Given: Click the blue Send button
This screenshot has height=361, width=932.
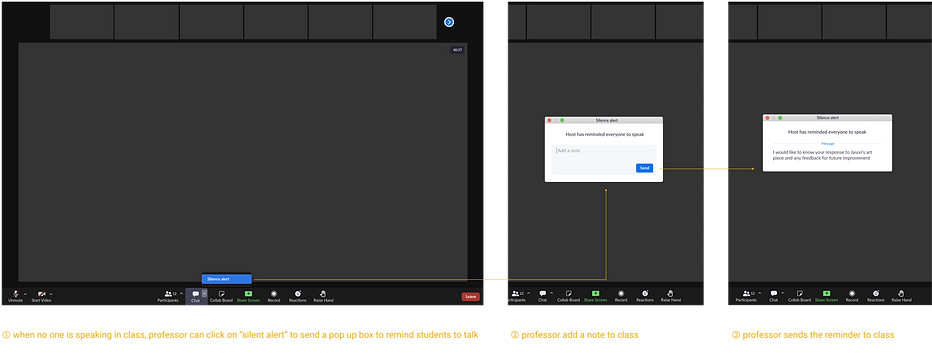Looking at the screenshot, I should click(x=644, y=168).
